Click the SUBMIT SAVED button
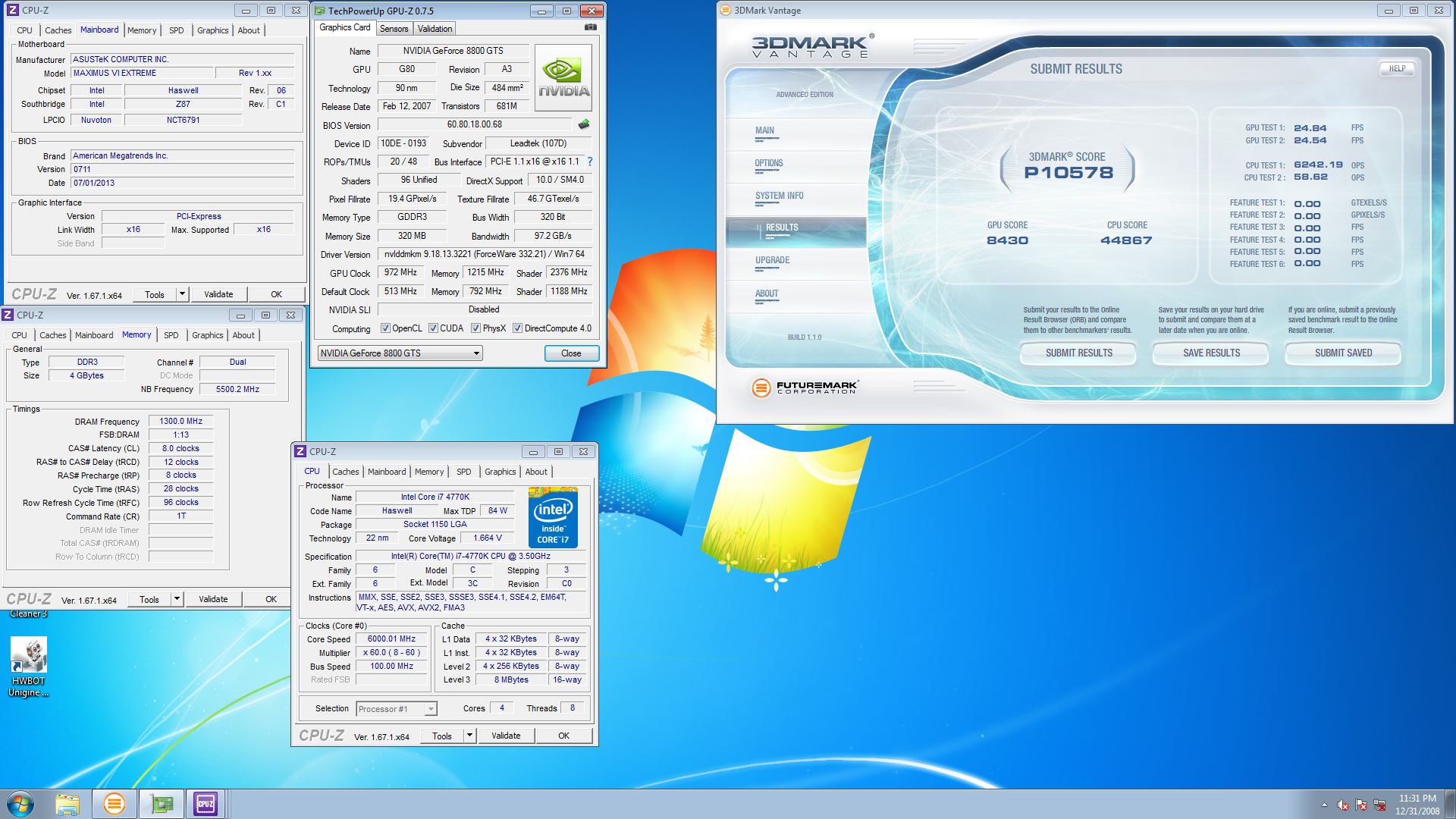Screen dimensions: 1456x819 pyautogui.click(x=1343, y=353)
